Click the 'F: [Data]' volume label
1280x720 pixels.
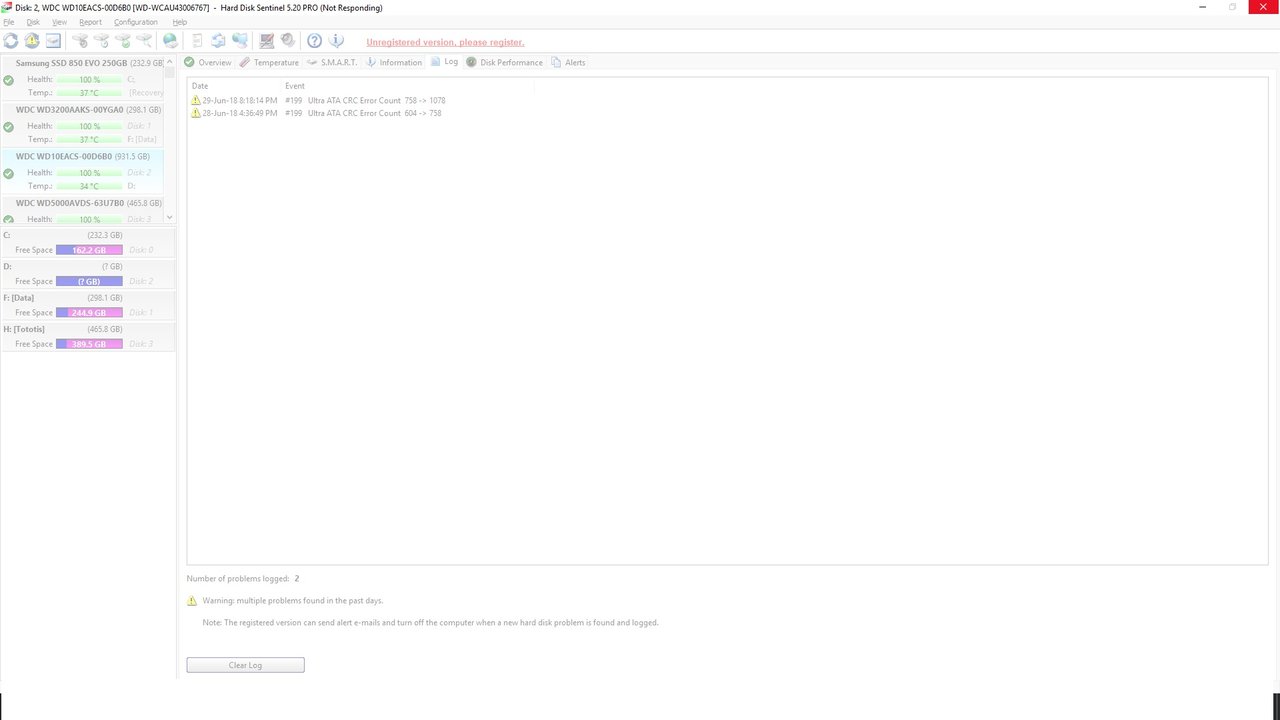[19, 298]
